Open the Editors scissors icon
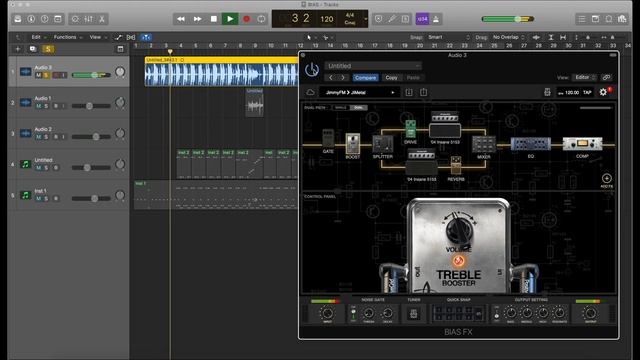This screenshot has height=360, width=640. pos(102,19)
